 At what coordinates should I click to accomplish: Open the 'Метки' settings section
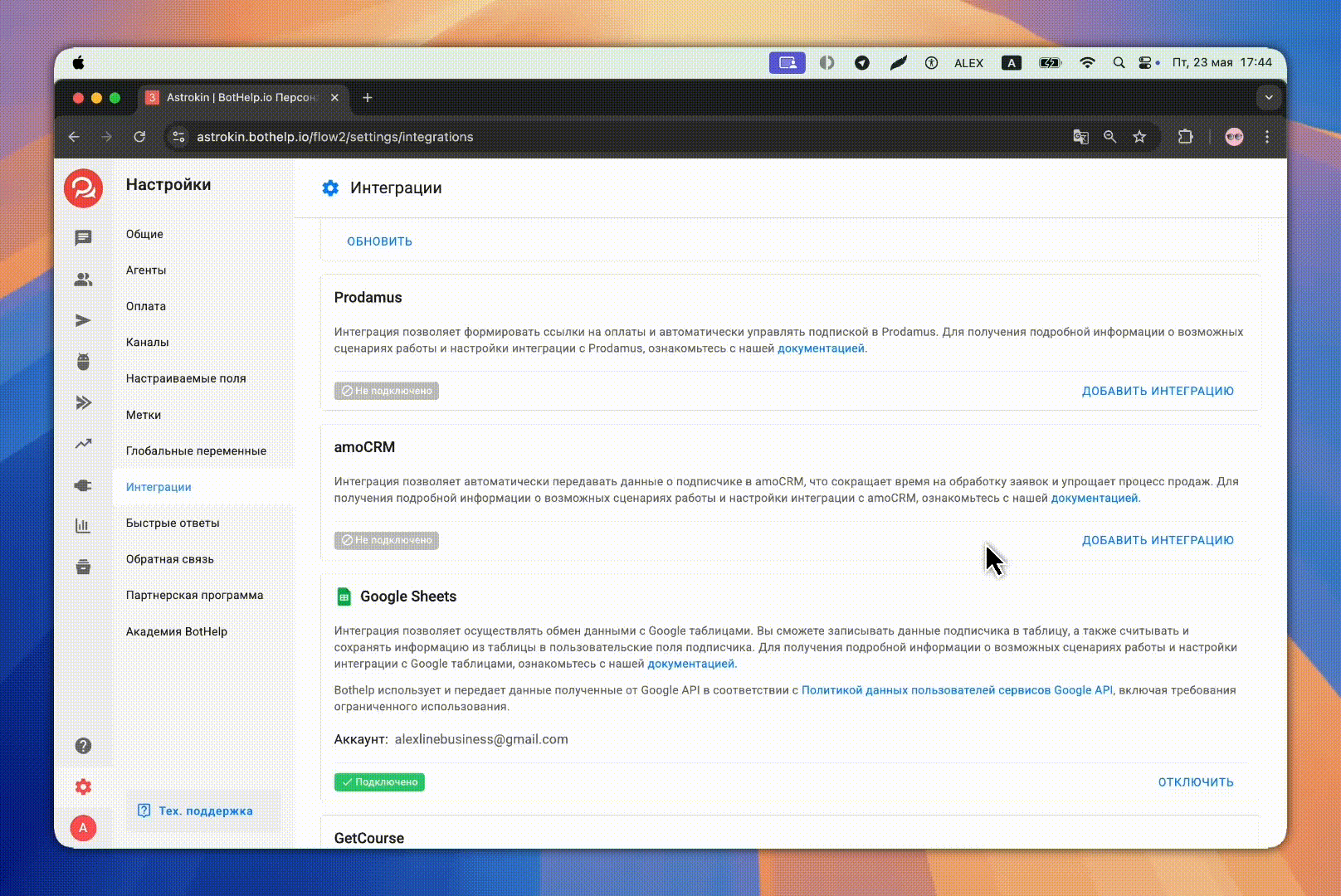tap(144, 415)
